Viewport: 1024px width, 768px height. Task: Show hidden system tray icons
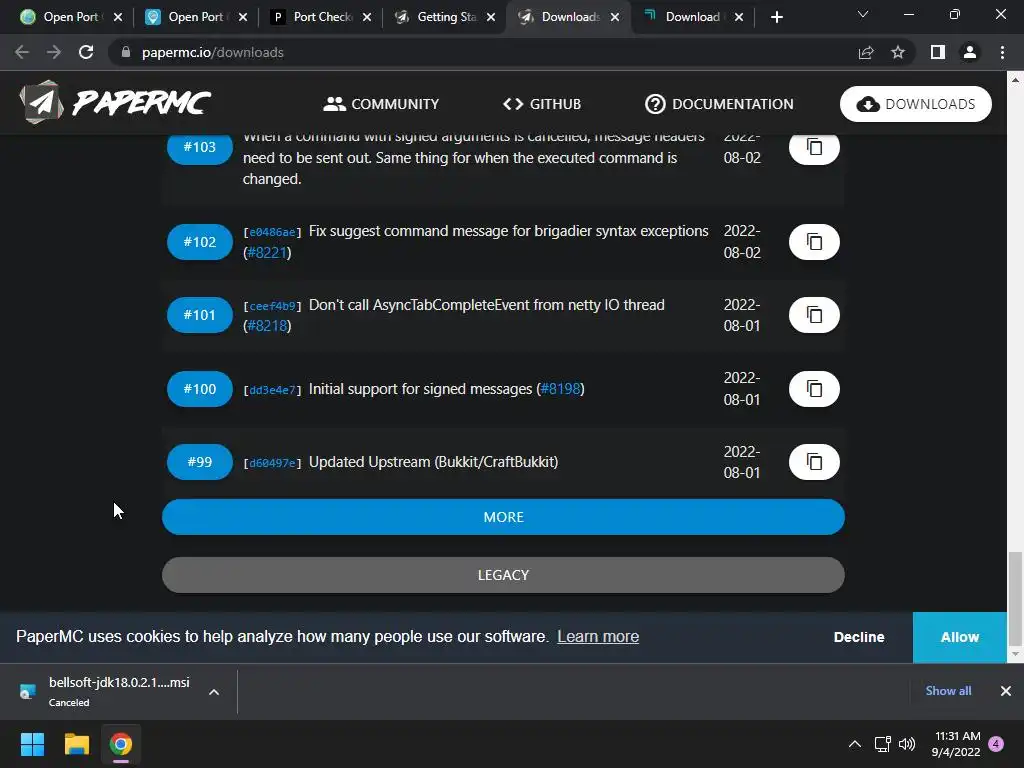tap(854, 744)
